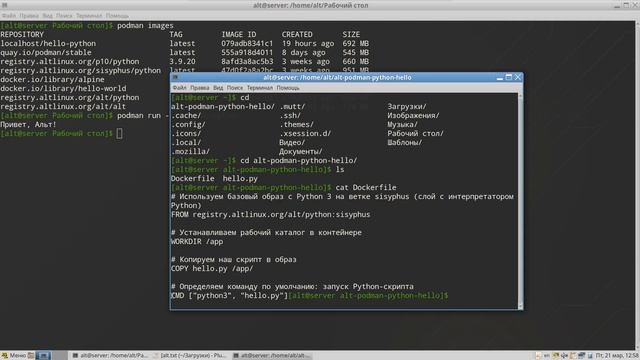Minimize the alt-podman-python-hello terminal window
This screenshot has height=360, width=640.
coord(500,78)
